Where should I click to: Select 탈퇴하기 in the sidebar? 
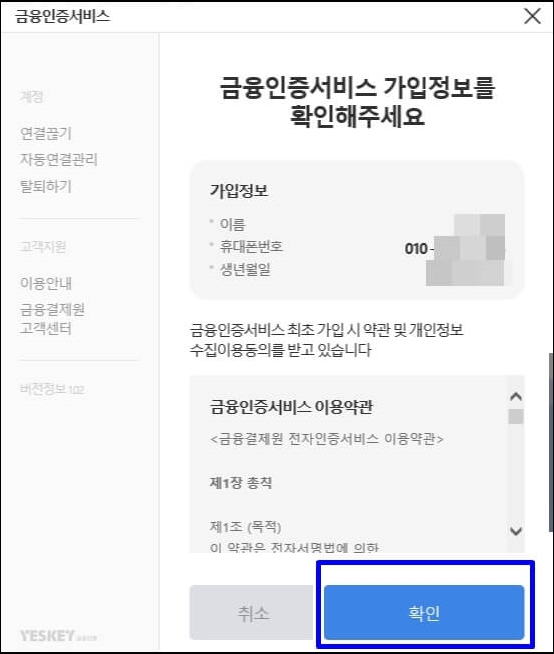(46, 186)
